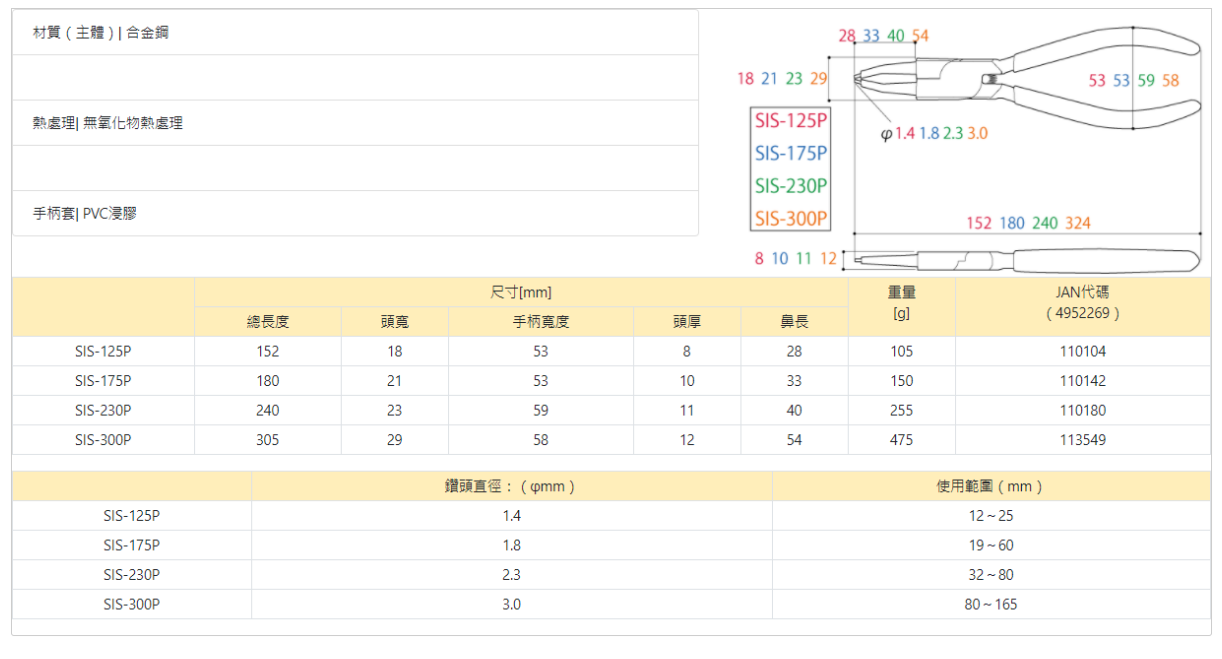This screenshot has height=659, width=1222.
Task: Click the φ diameter symbol in the diagram
Action: coord(886,134)
